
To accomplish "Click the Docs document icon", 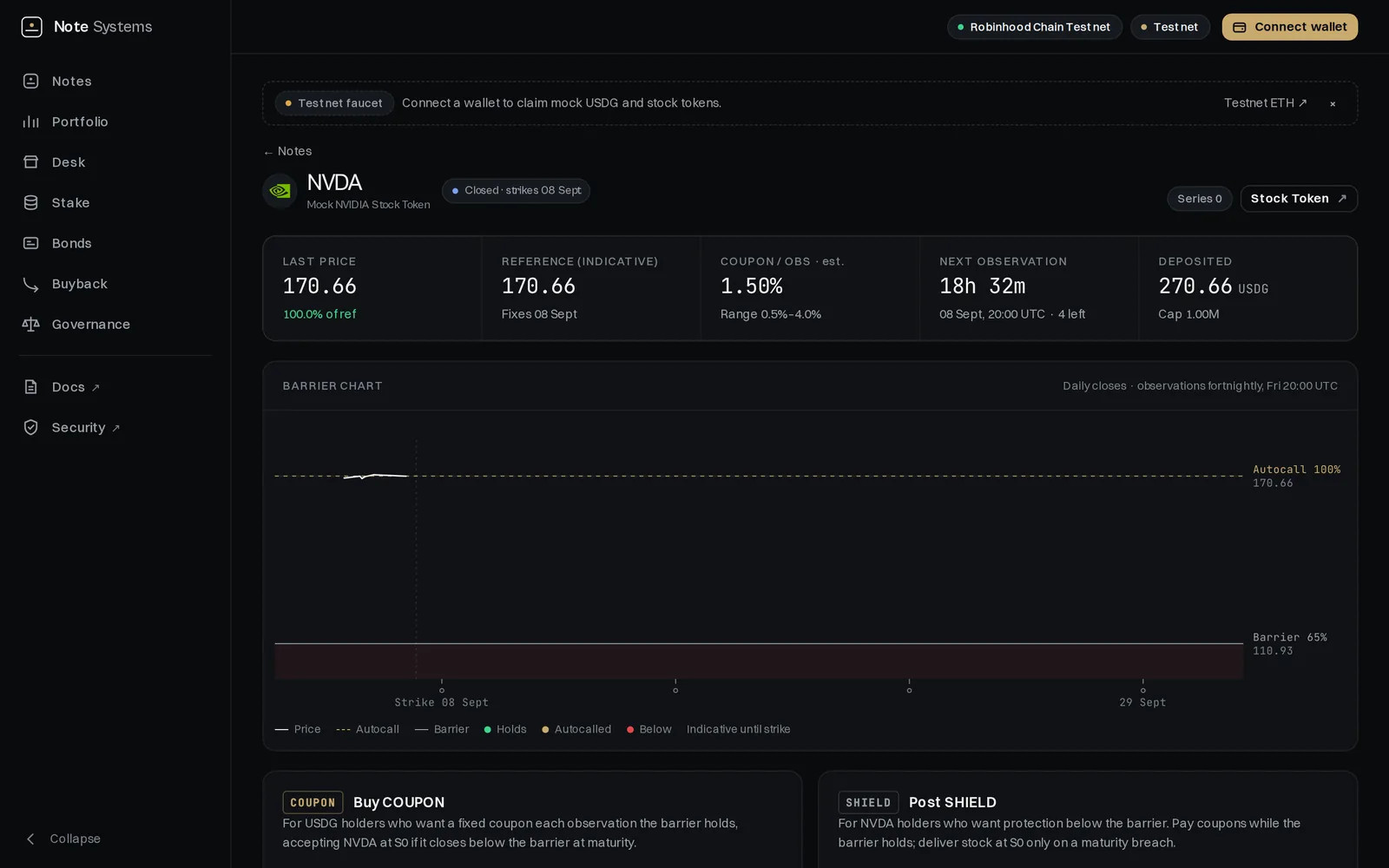I will pyautogui.click(x=31, y=387).
